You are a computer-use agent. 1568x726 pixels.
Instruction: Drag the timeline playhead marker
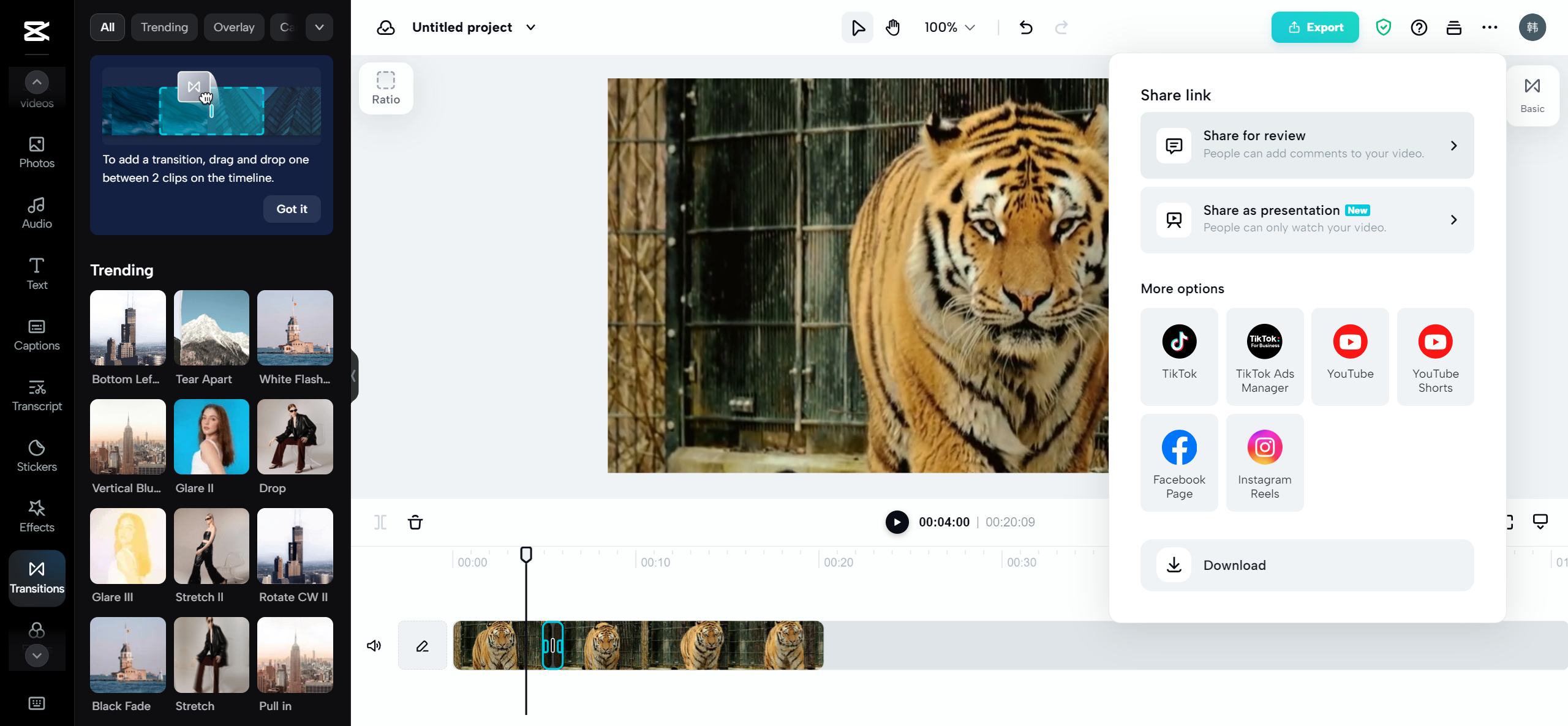pos(527,555)
